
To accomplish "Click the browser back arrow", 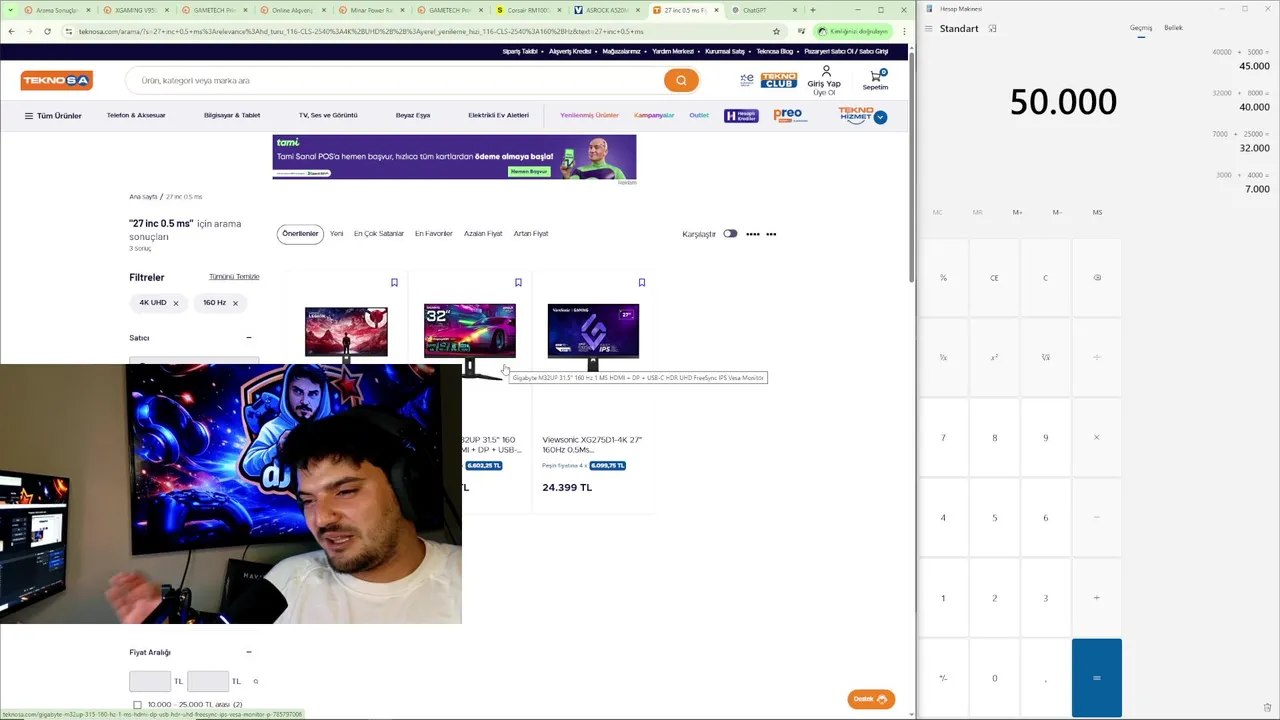I will [x=11, y=31].
